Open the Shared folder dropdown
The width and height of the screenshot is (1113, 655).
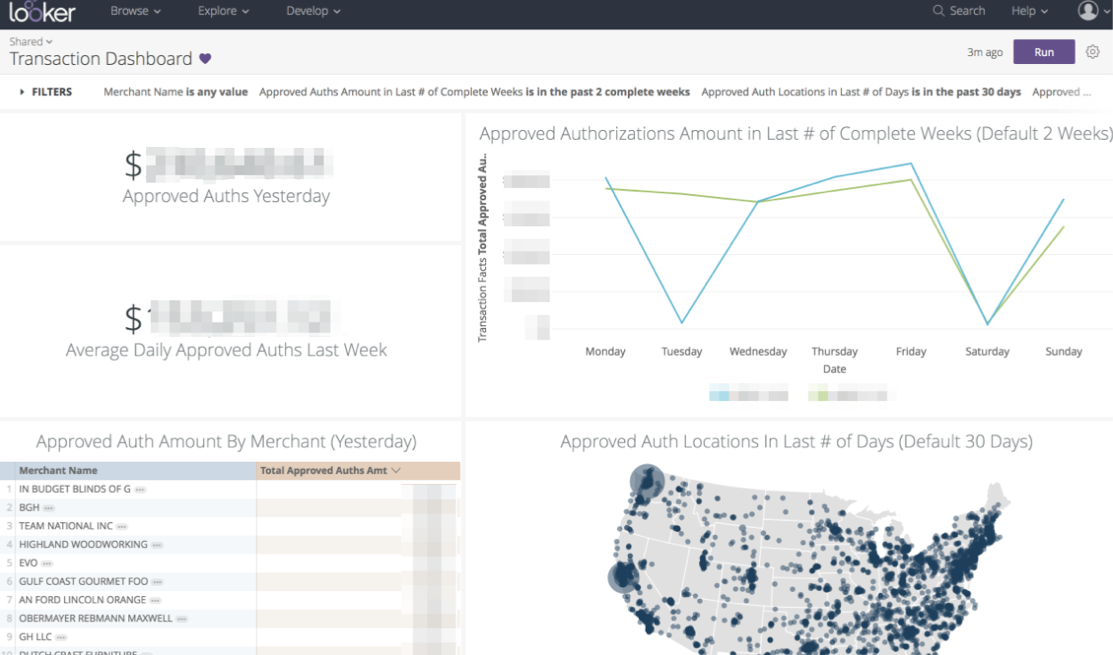click(x=31, y=42)
